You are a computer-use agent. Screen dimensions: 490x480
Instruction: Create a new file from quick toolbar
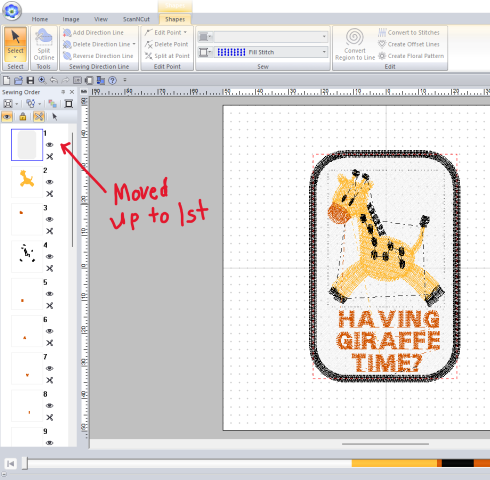pos(7,80)
